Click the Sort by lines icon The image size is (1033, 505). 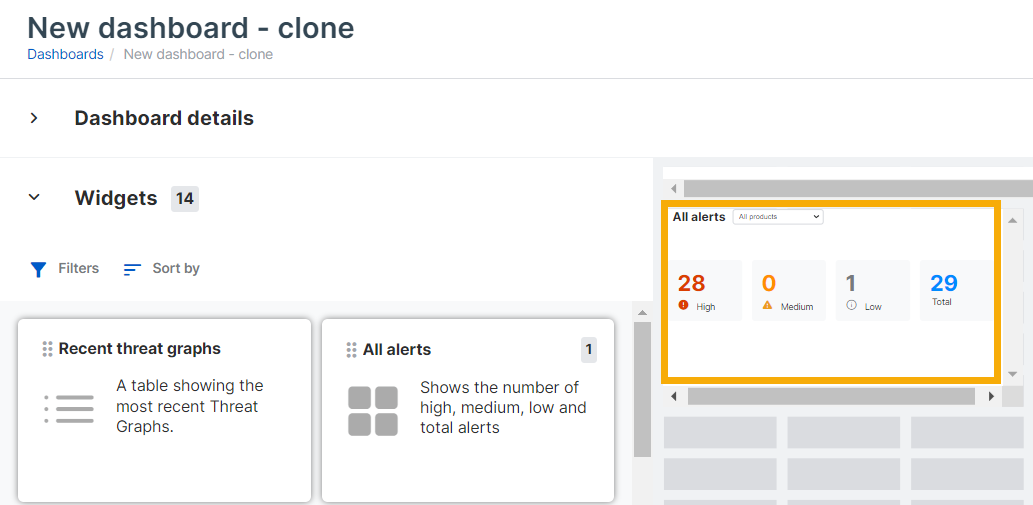[x=132, y=269]
